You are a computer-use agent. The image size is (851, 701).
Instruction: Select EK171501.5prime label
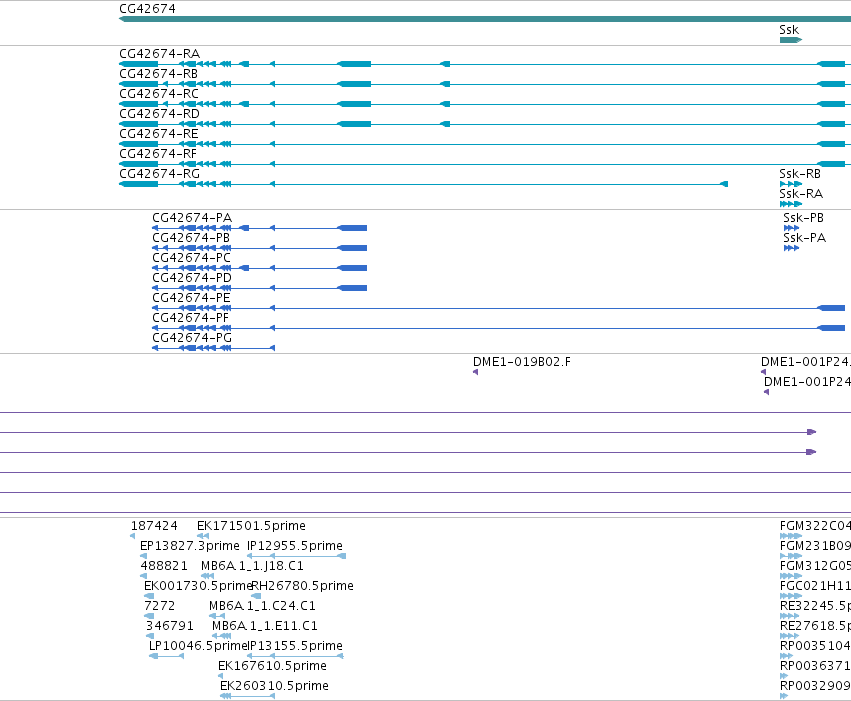[x=251, y=526]
